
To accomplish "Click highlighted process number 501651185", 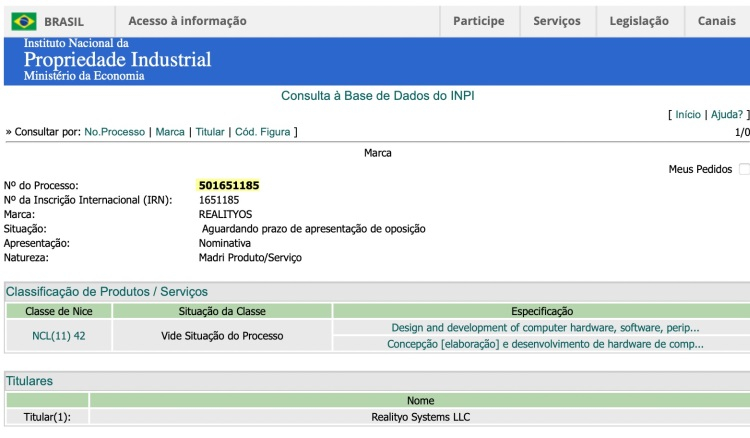I will 229,186.
